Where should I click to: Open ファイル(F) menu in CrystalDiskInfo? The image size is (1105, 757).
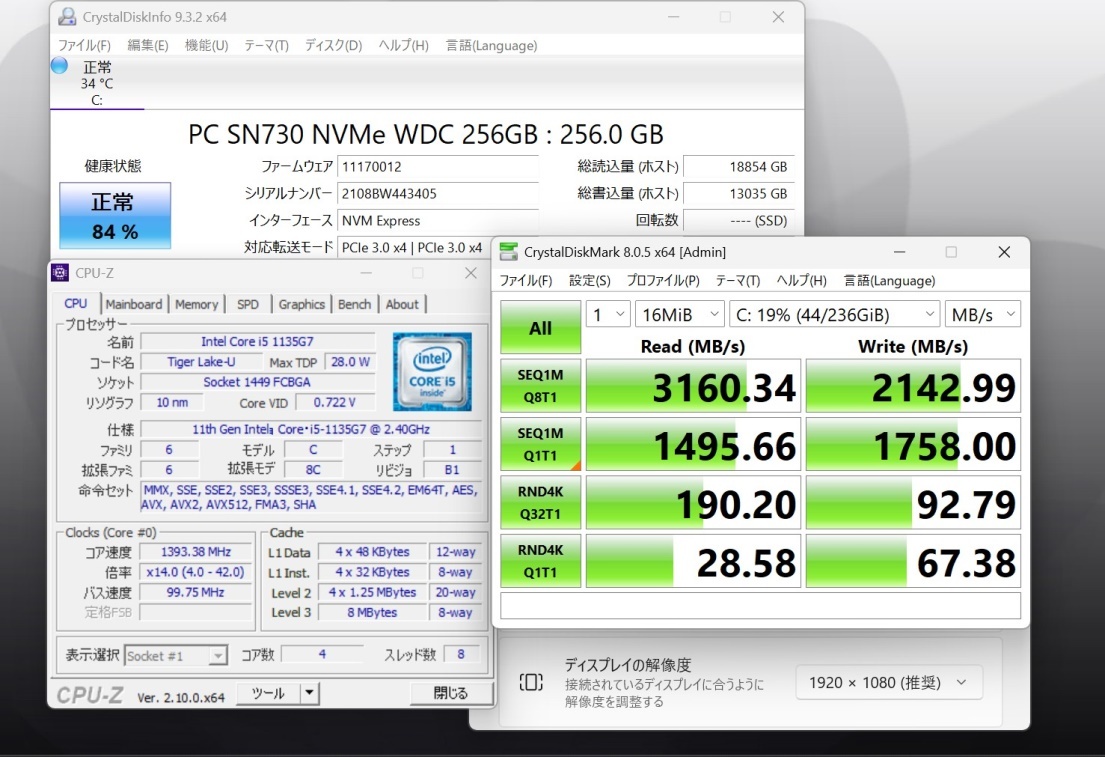click(x=84, y=45)
